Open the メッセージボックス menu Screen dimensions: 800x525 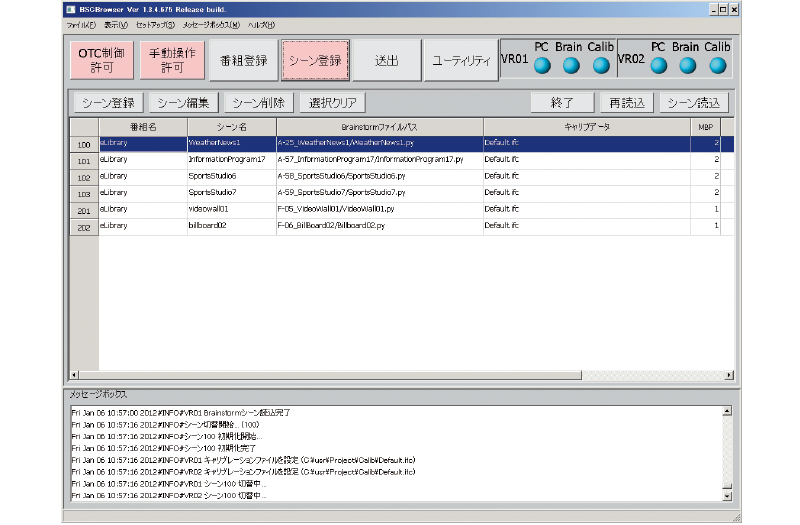(x=212, y=24)
